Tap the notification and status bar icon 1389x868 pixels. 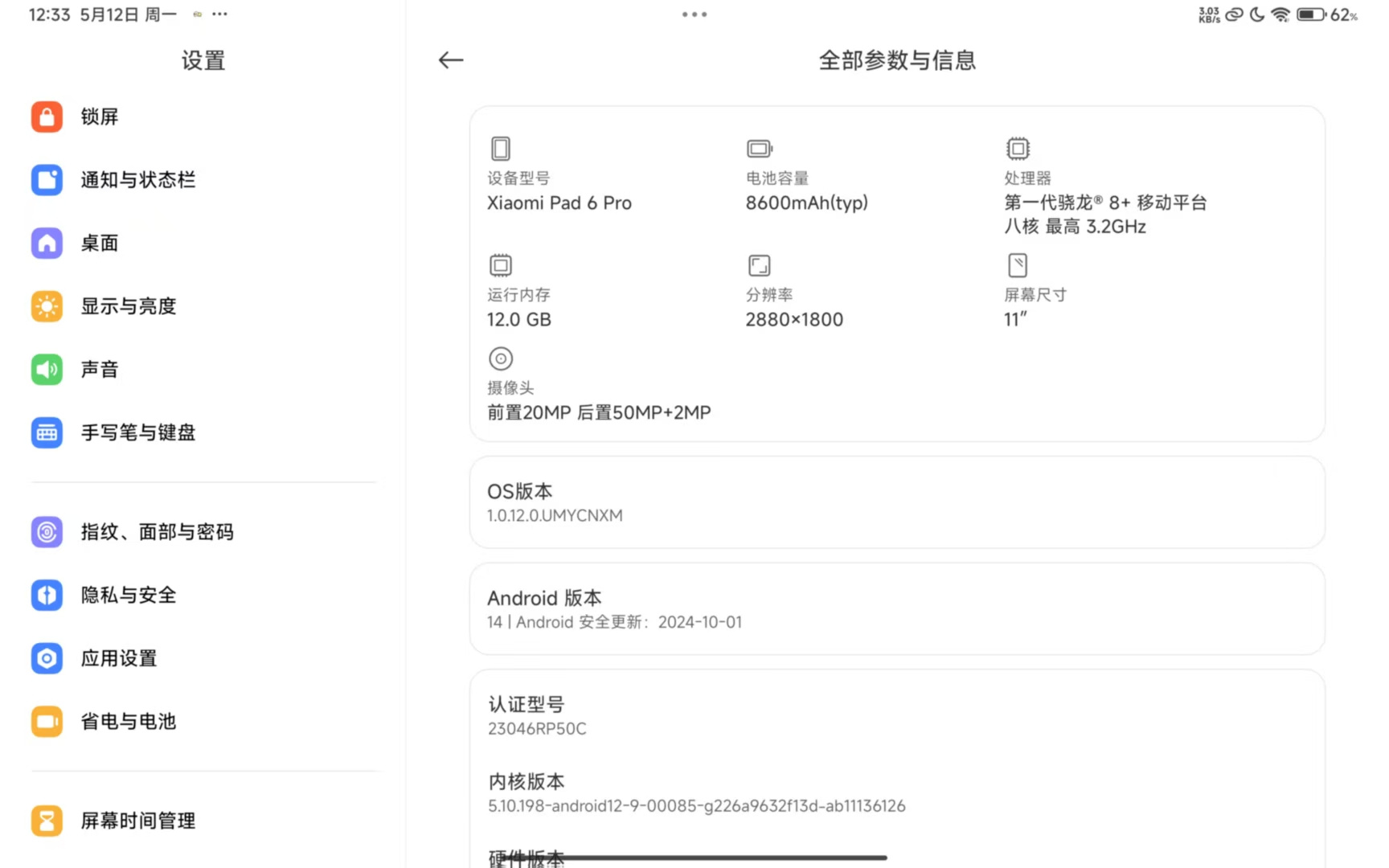click(x=47, y=180)
